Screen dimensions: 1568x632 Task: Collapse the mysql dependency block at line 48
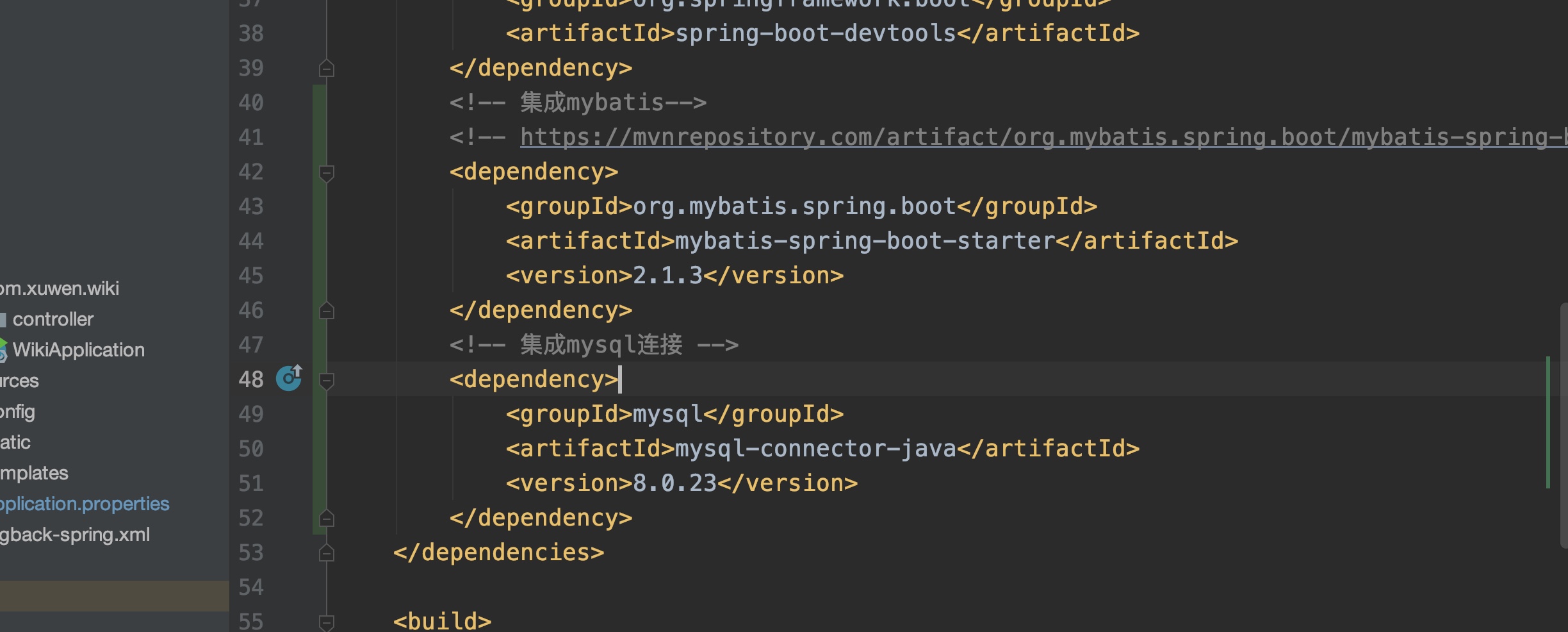(327, 380)
